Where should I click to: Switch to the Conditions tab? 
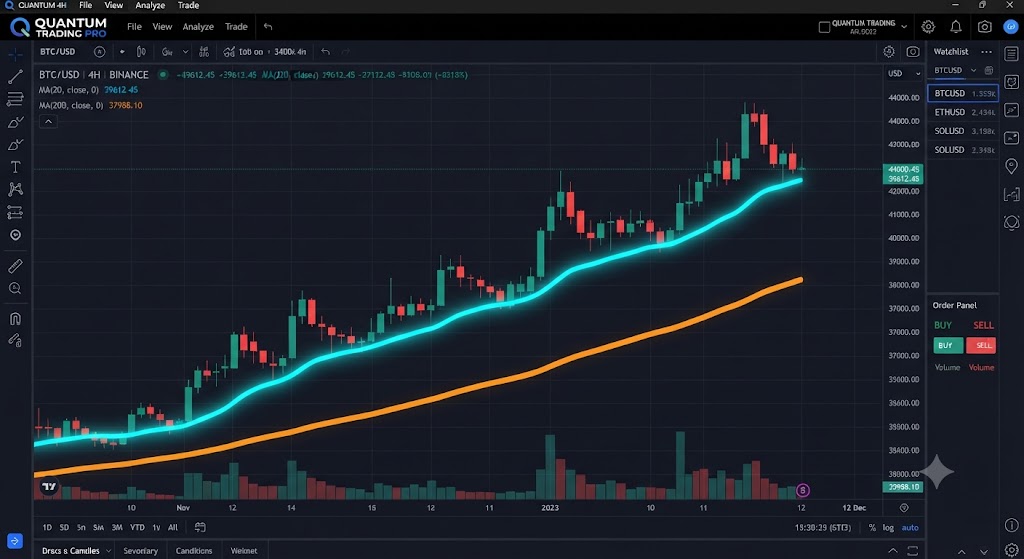[x=194, y=551]
